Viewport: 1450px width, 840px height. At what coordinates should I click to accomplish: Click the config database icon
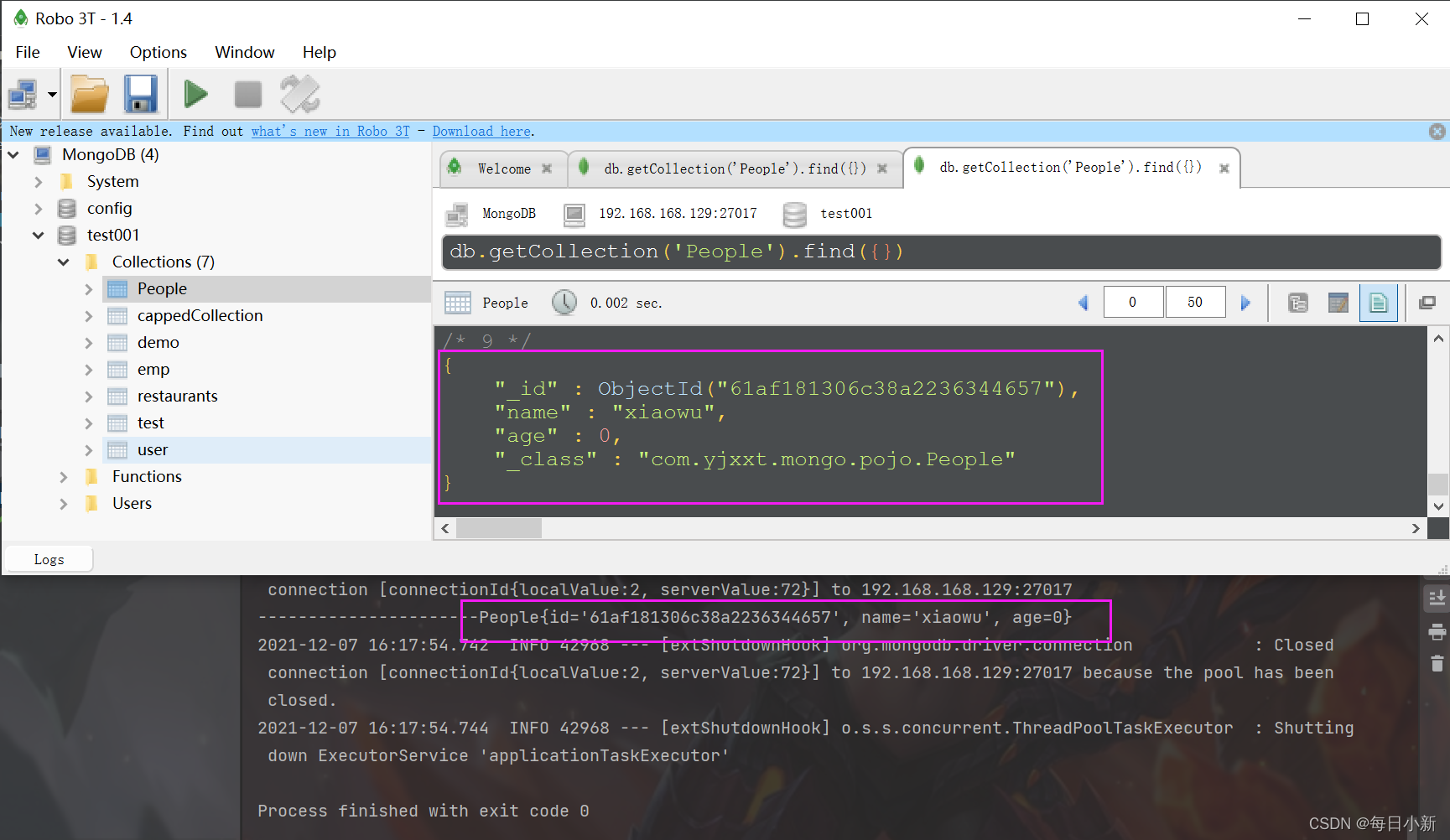coord(67,209)
